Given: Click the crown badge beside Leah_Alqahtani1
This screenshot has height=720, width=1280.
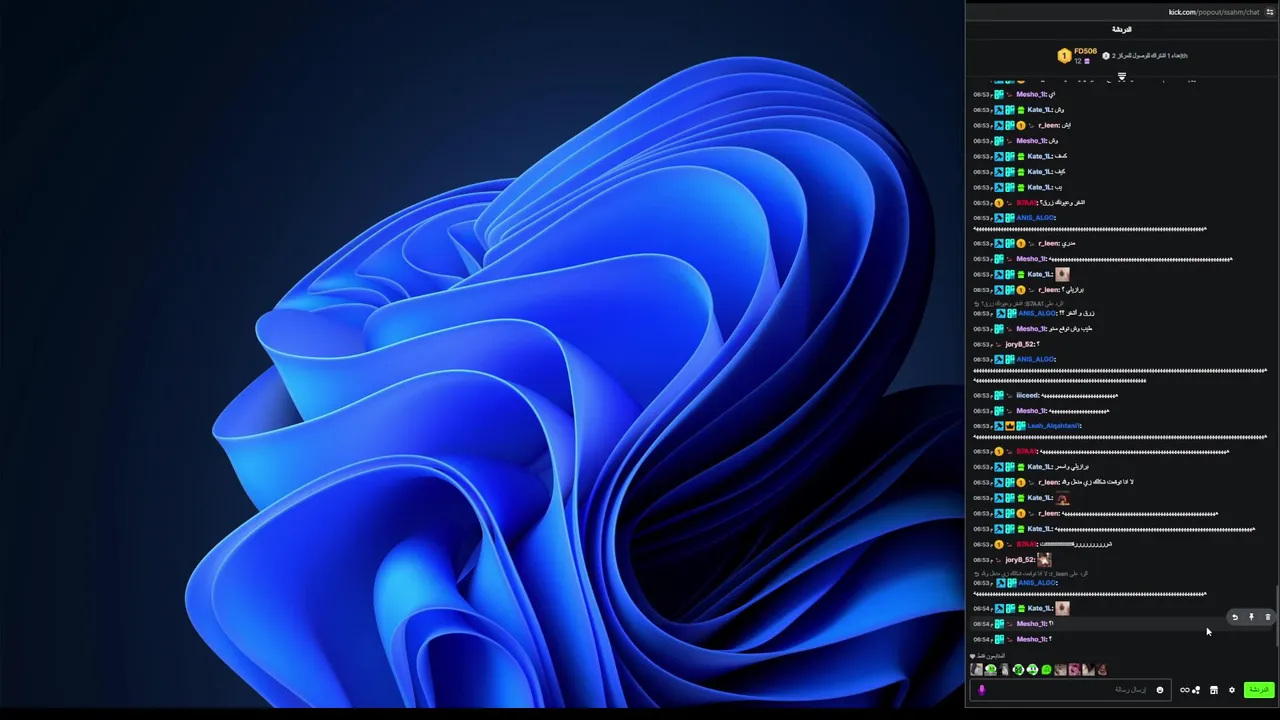Looking at the screenshot, I should [x=1010, y=426].
